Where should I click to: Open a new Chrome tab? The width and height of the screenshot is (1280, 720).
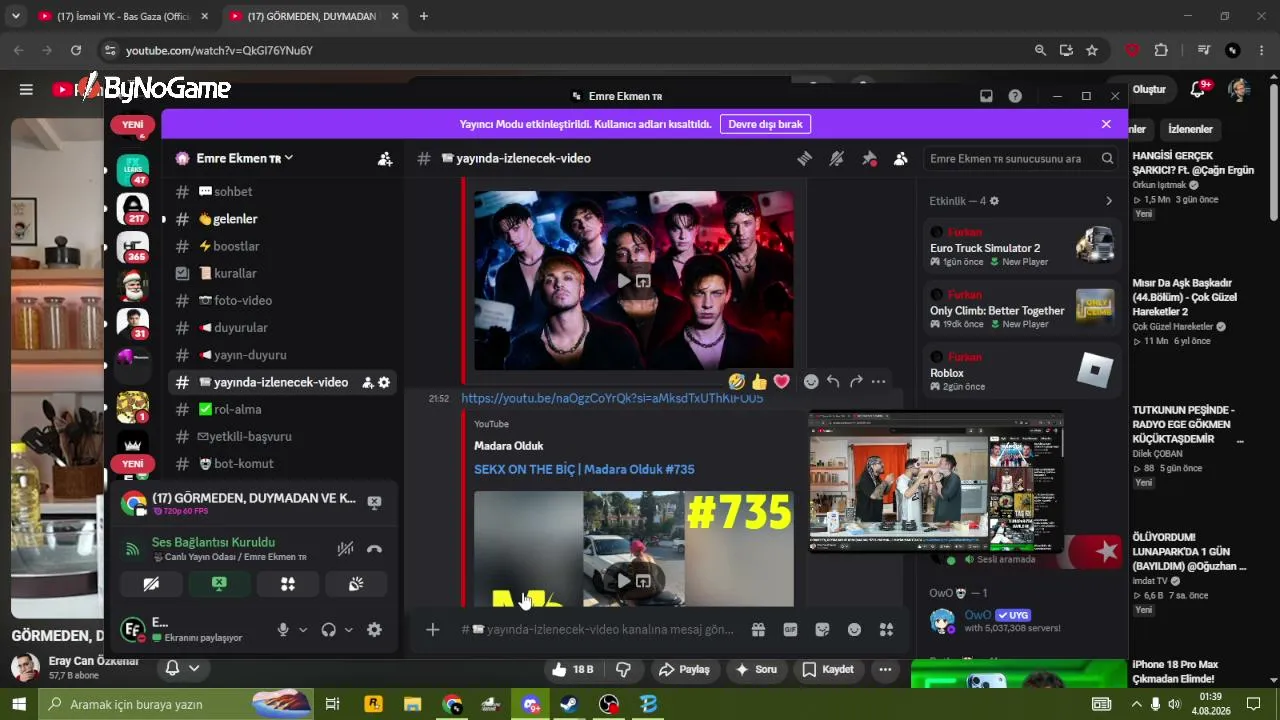(x=424, y=16)
